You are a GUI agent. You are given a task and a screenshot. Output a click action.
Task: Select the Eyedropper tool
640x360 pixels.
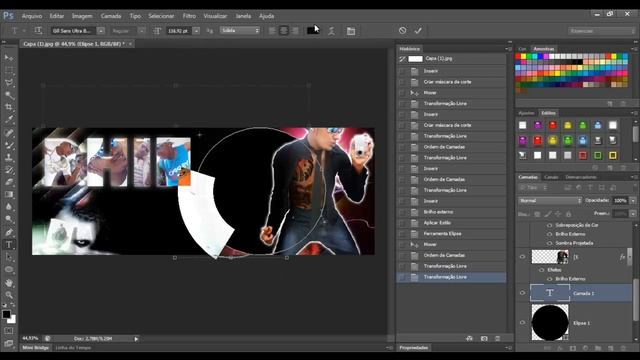pos(9,120)
